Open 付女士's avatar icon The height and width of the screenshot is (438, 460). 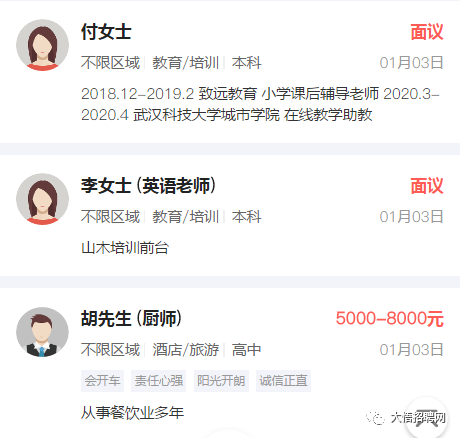pyautogui.click(x=42, y=45)
